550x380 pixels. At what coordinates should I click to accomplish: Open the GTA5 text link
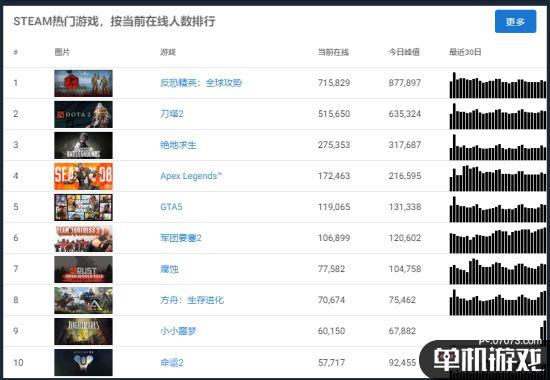(x=171, y=207)
